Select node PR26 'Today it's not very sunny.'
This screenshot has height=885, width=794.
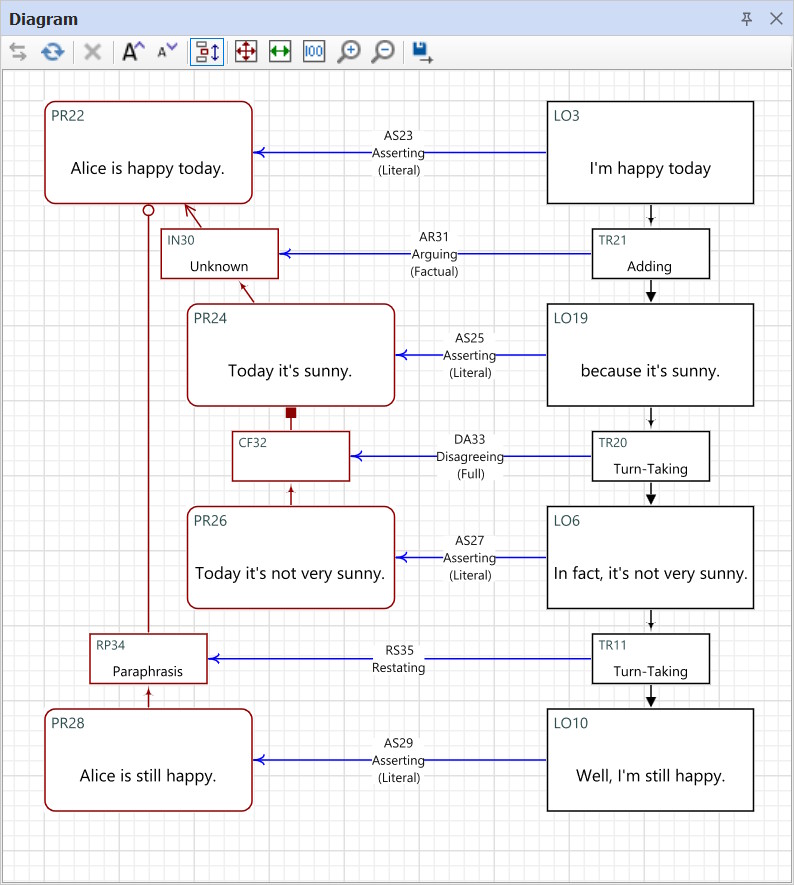[291, 558]
